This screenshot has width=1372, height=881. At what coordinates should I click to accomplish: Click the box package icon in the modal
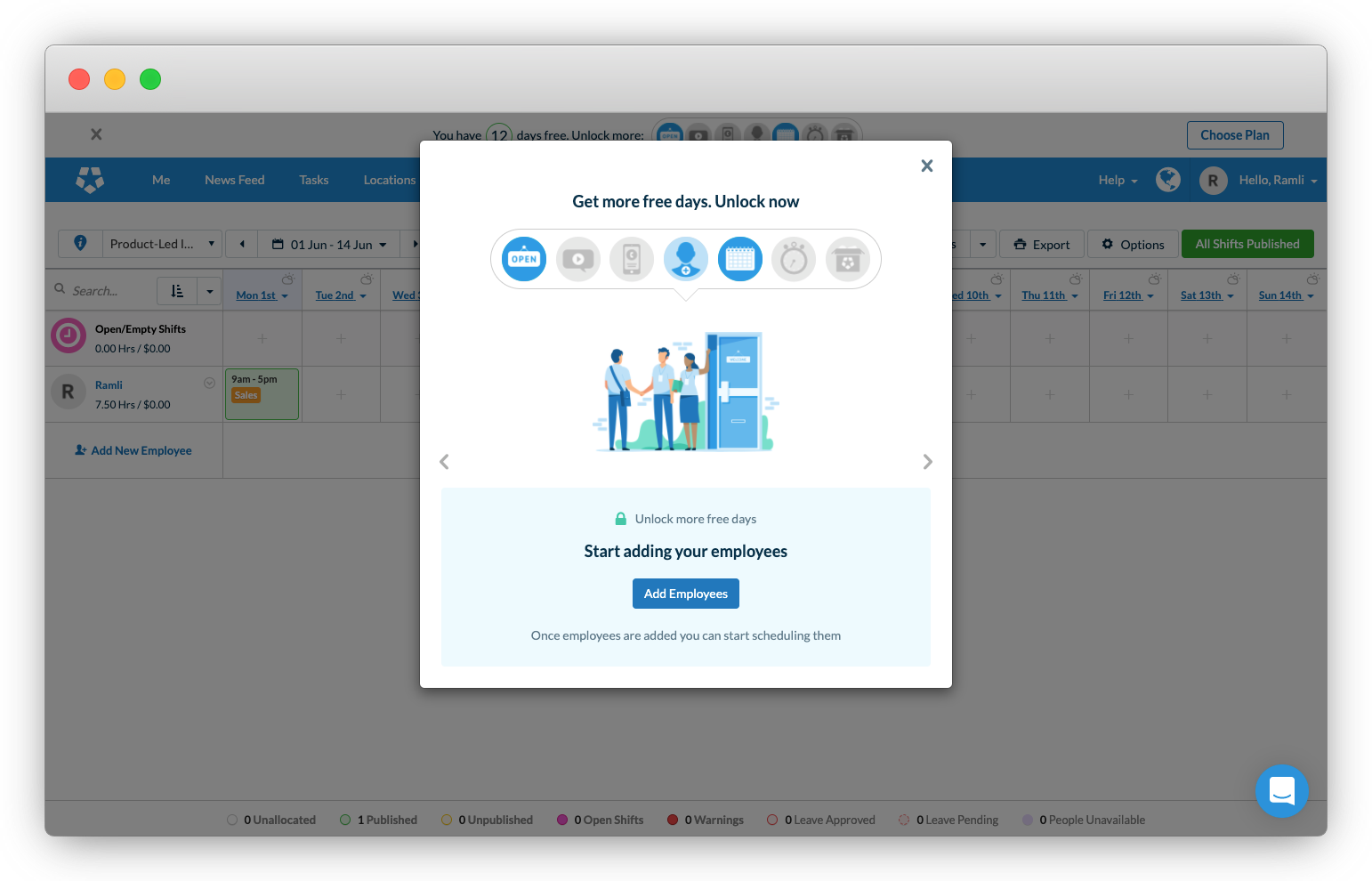point(848,259)
